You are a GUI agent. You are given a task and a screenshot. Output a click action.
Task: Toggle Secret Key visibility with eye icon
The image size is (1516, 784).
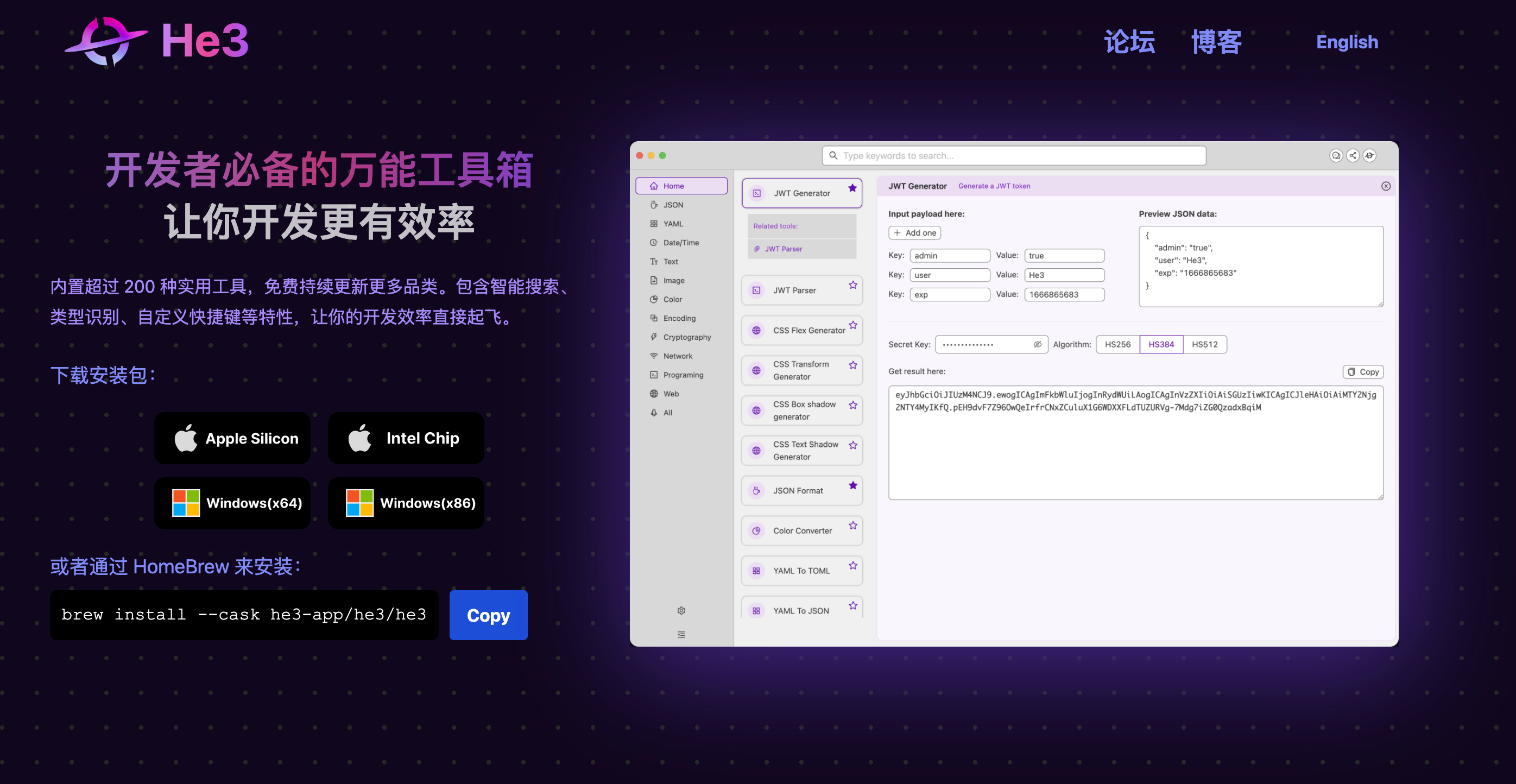coord(1038,344)
